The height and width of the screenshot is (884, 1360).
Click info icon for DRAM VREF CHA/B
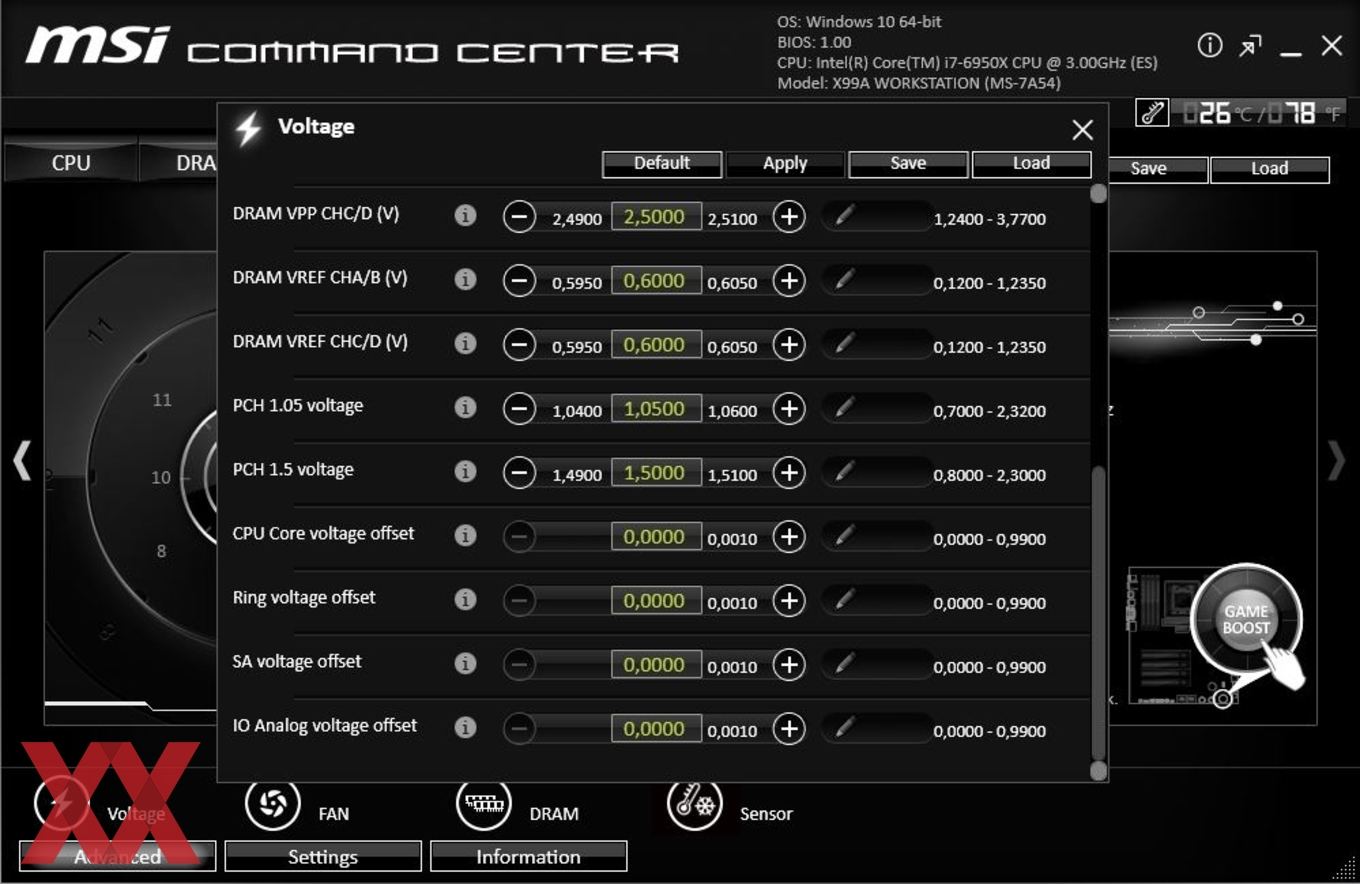[x=465, y=279]
